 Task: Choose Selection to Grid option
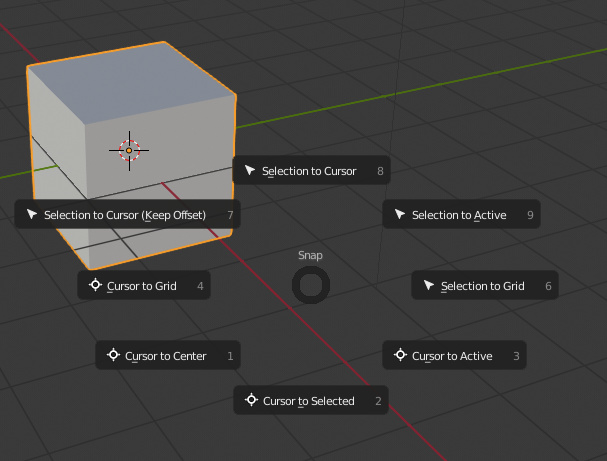tap(485, 286)
